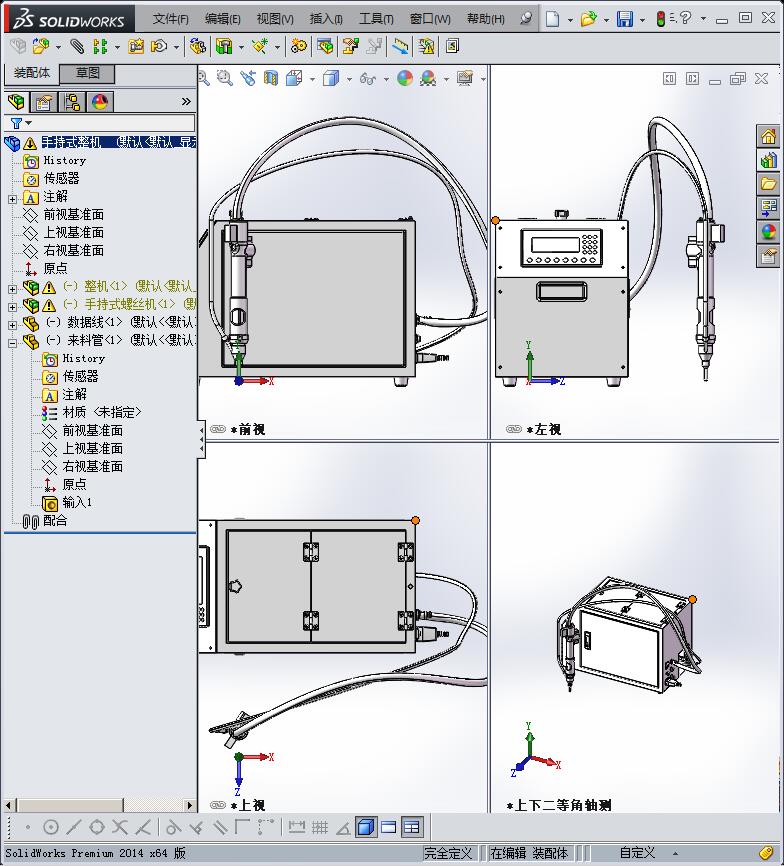
Task: Click the Mate paperclip icon
Action: (x=77, y=46)
